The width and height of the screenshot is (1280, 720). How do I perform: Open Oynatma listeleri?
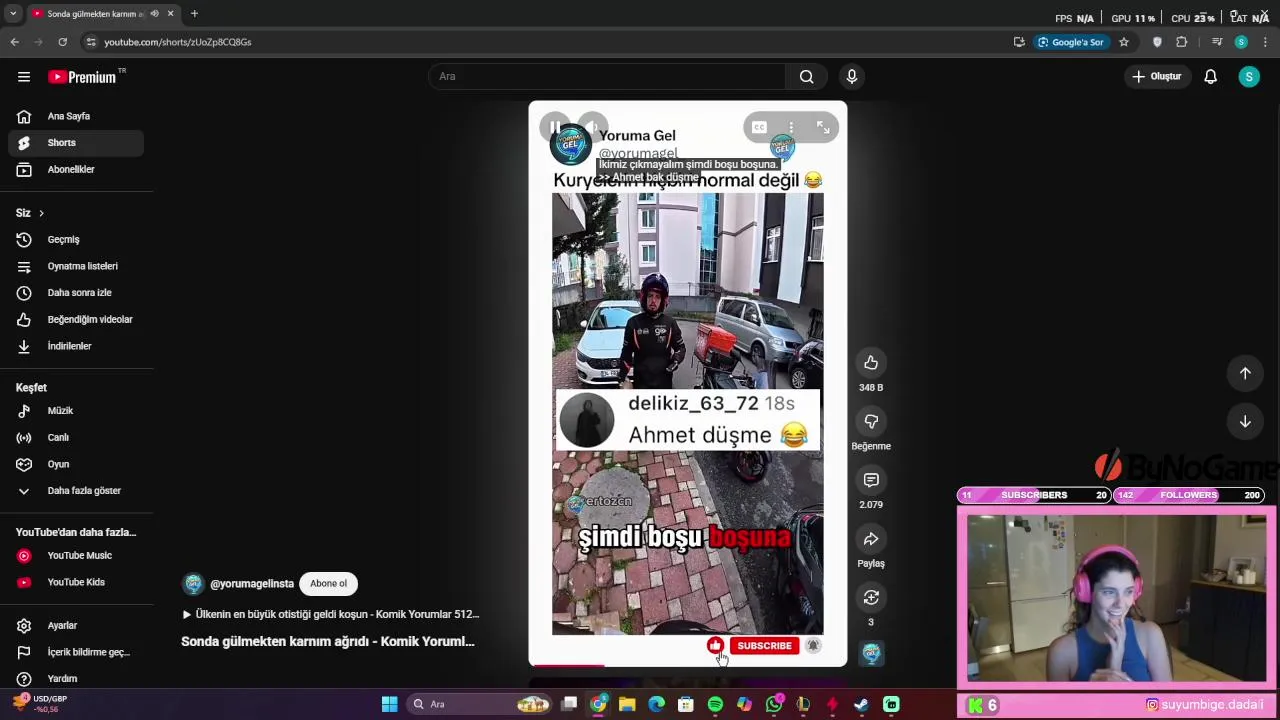click(x=75, y=266)
